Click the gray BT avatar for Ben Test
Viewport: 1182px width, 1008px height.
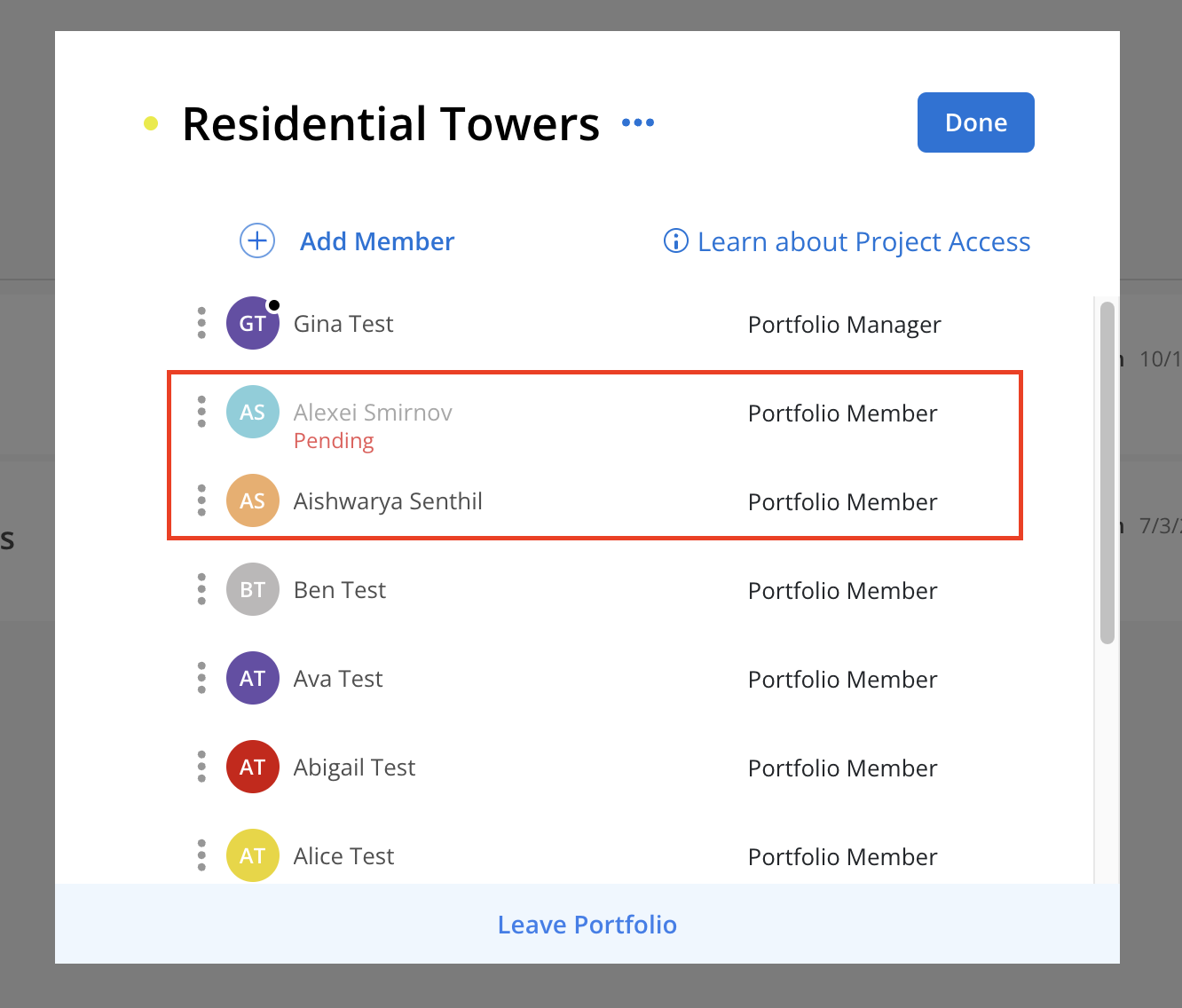tap(253, 589)
